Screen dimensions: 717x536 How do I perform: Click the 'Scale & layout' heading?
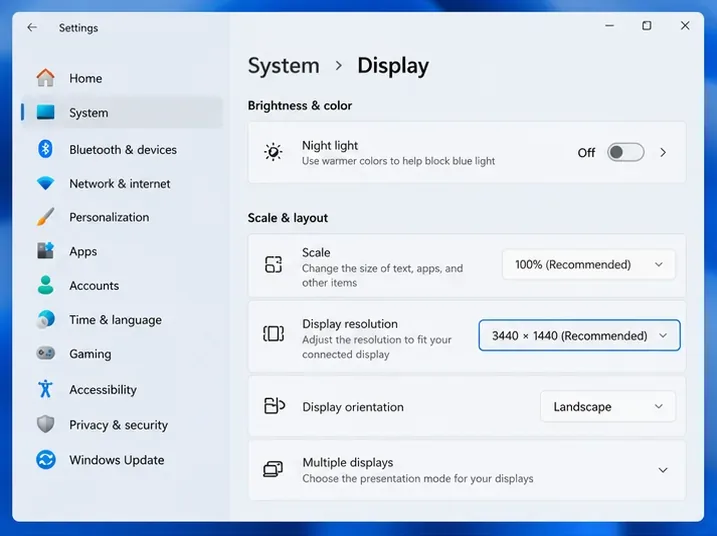point(288,218)
